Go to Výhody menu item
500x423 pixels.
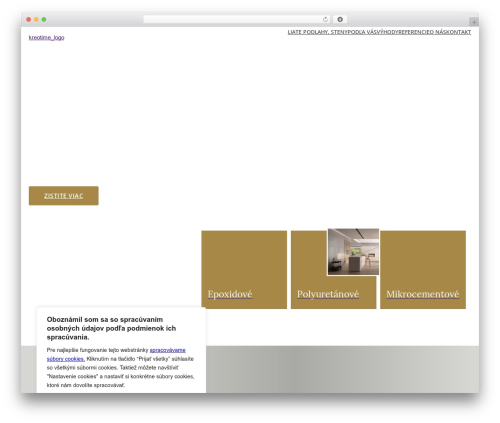[x=387, y=32]
